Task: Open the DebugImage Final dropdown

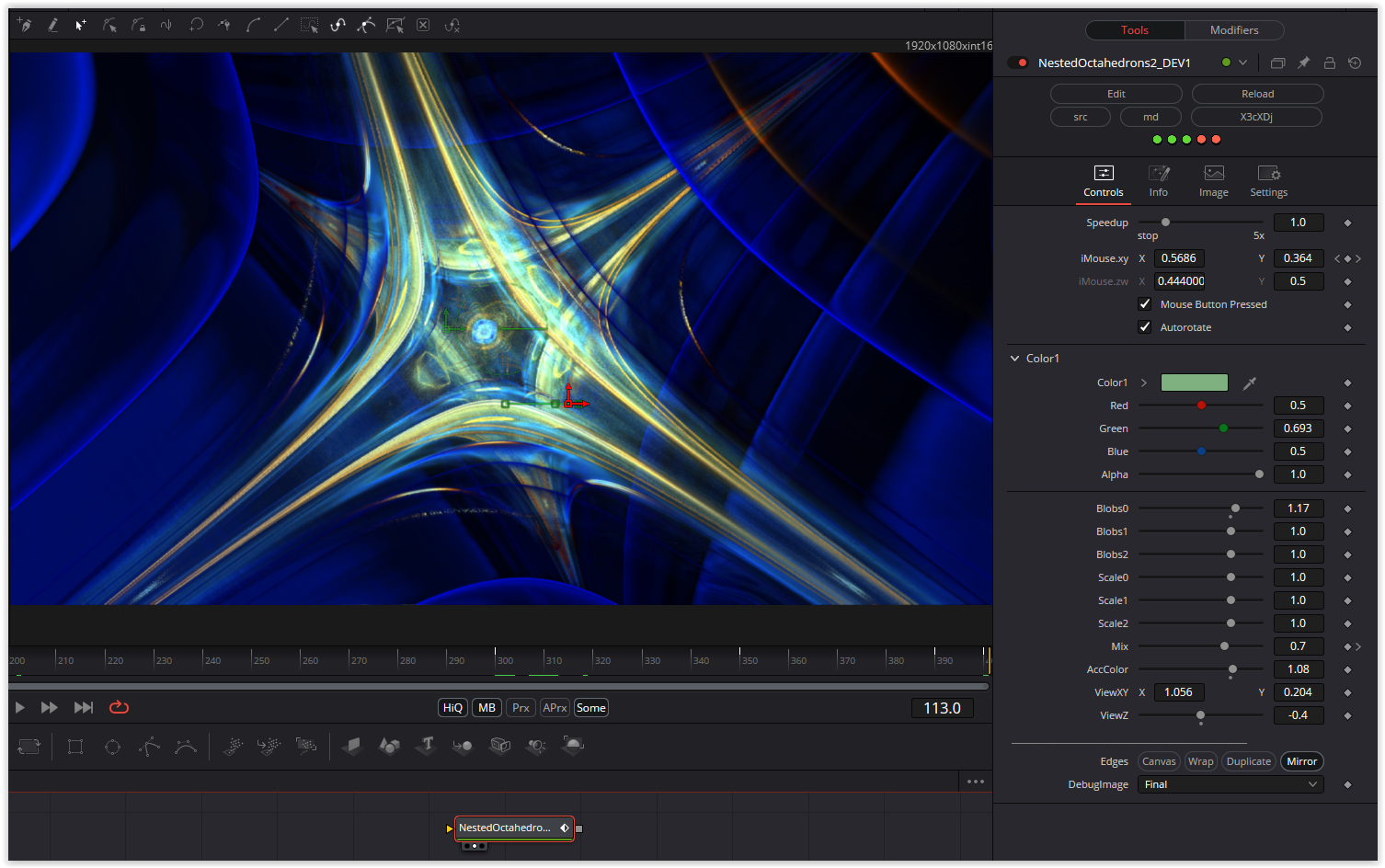Action: (1230, 784)
